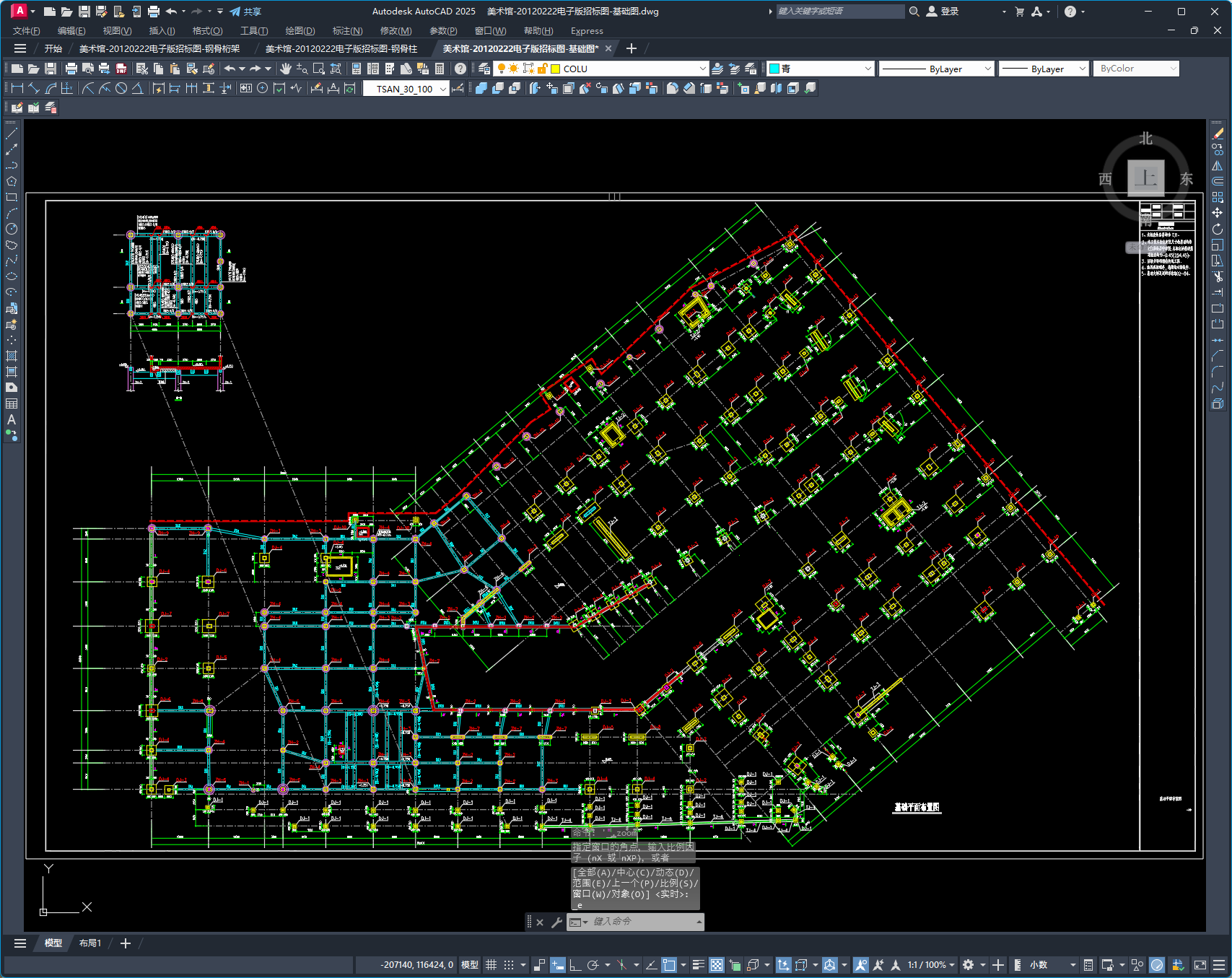The height and width of the screenshot is (978, 1232).
Task: Open the 视图(V) menu
Action: (117, 31)
